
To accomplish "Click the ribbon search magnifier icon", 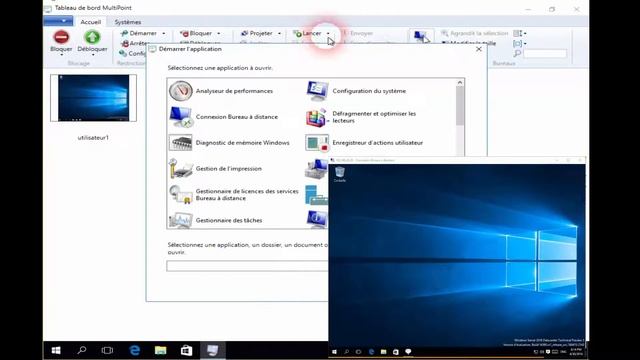I will [517, 53].
